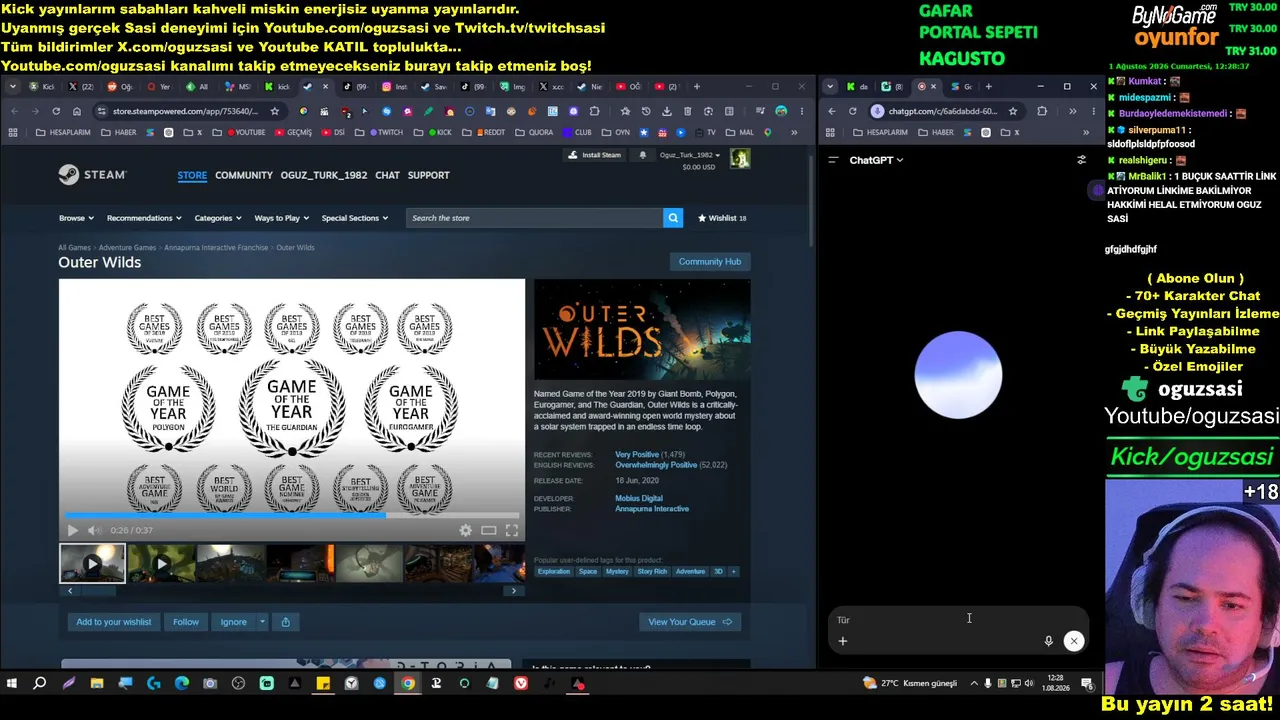Viewport: 1280px width, 720px height.
Task: Open Steam CHAT
Action: tap(387, 175)
